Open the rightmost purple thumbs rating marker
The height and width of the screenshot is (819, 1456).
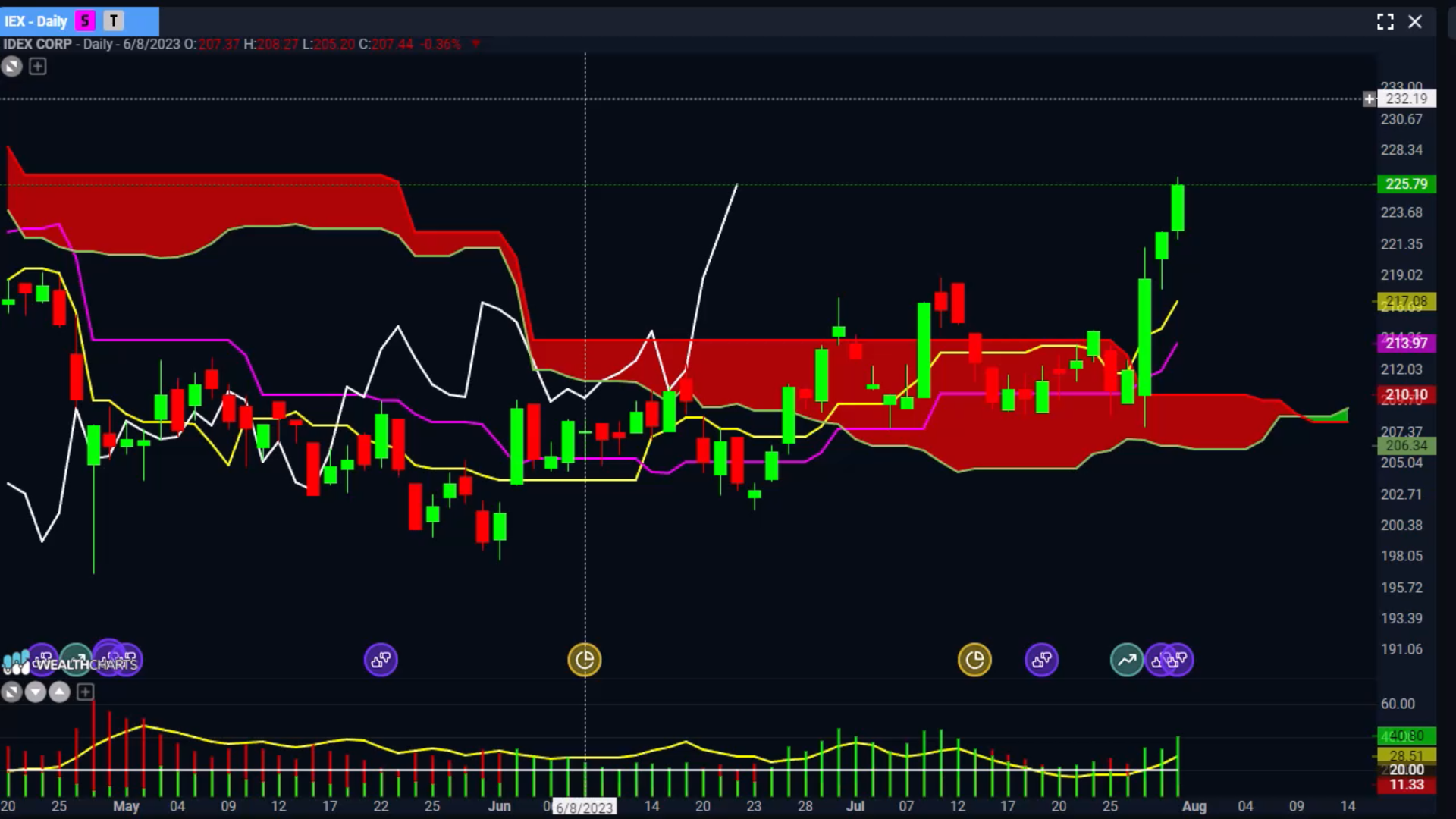point(1178,660)
